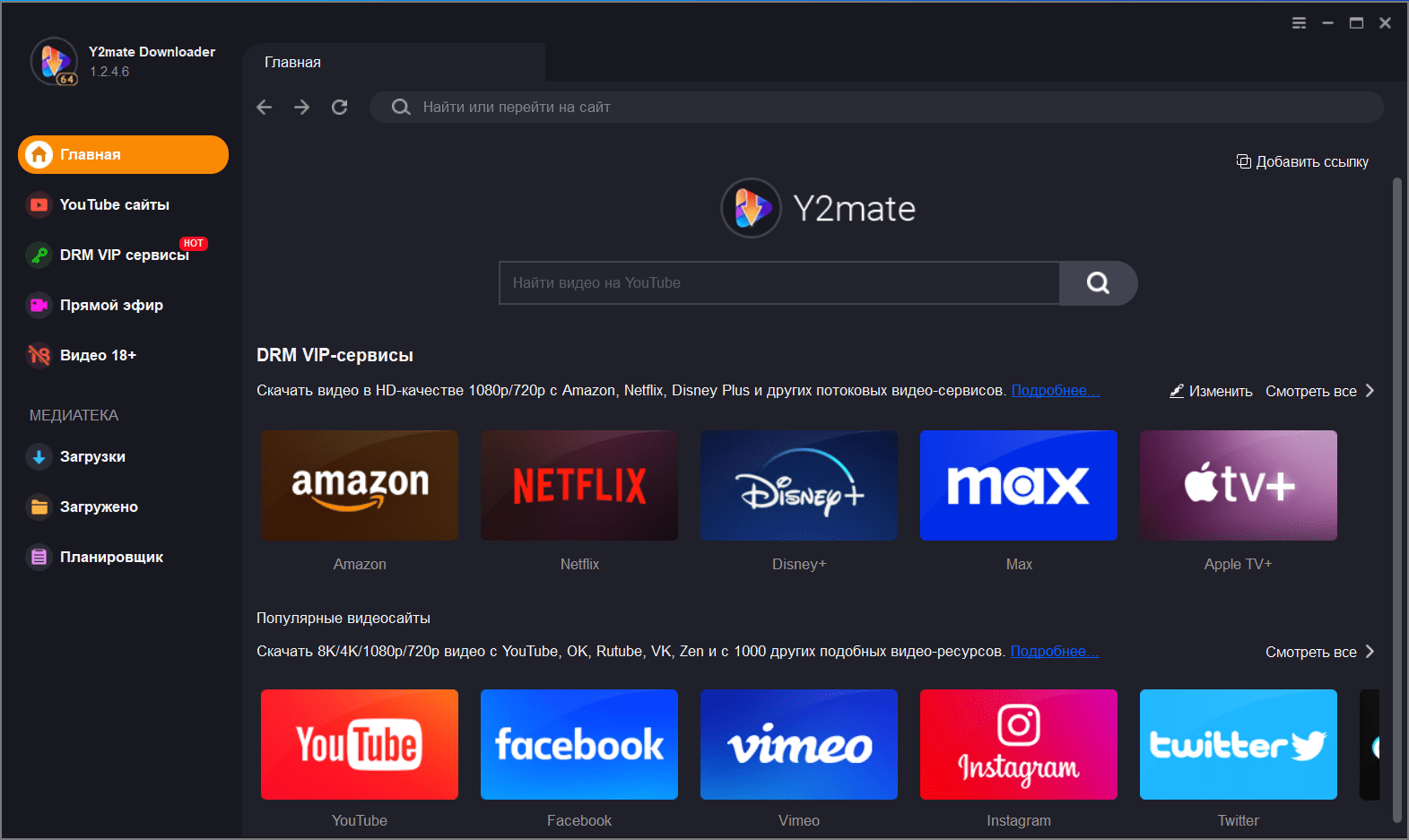The height and width of the screenshot is (840, 1409).
Task: Go back with the left arrow
Action: pyautogui.click(x=264, y=108)
